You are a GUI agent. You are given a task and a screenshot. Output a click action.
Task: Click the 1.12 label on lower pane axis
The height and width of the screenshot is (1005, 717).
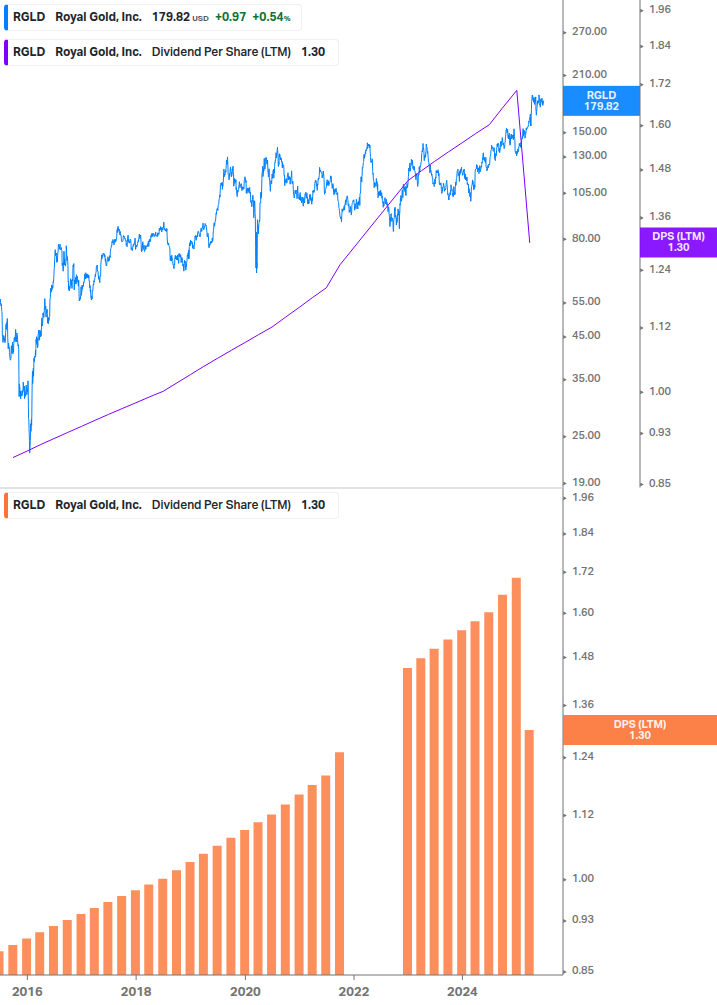pyautogui.click(x=583, y=815)
